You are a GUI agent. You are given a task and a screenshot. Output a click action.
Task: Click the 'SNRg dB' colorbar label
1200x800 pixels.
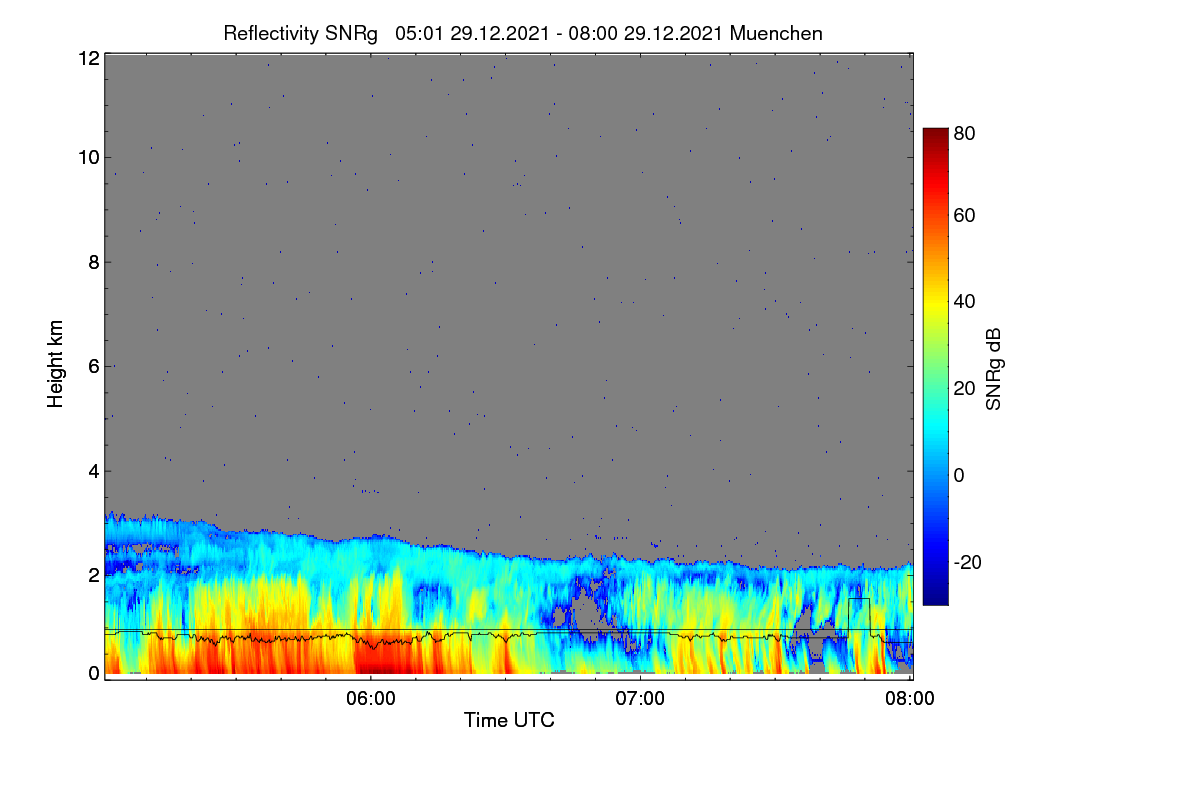(x=993, y=367)
